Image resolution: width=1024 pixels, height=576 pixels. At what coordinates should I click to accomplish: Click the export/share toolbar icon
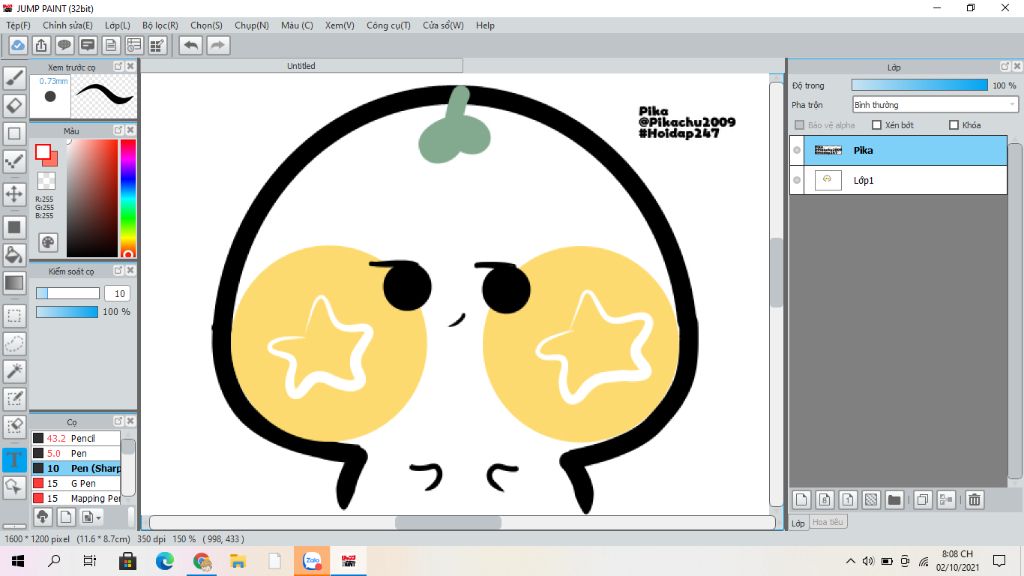pos(41,45)
